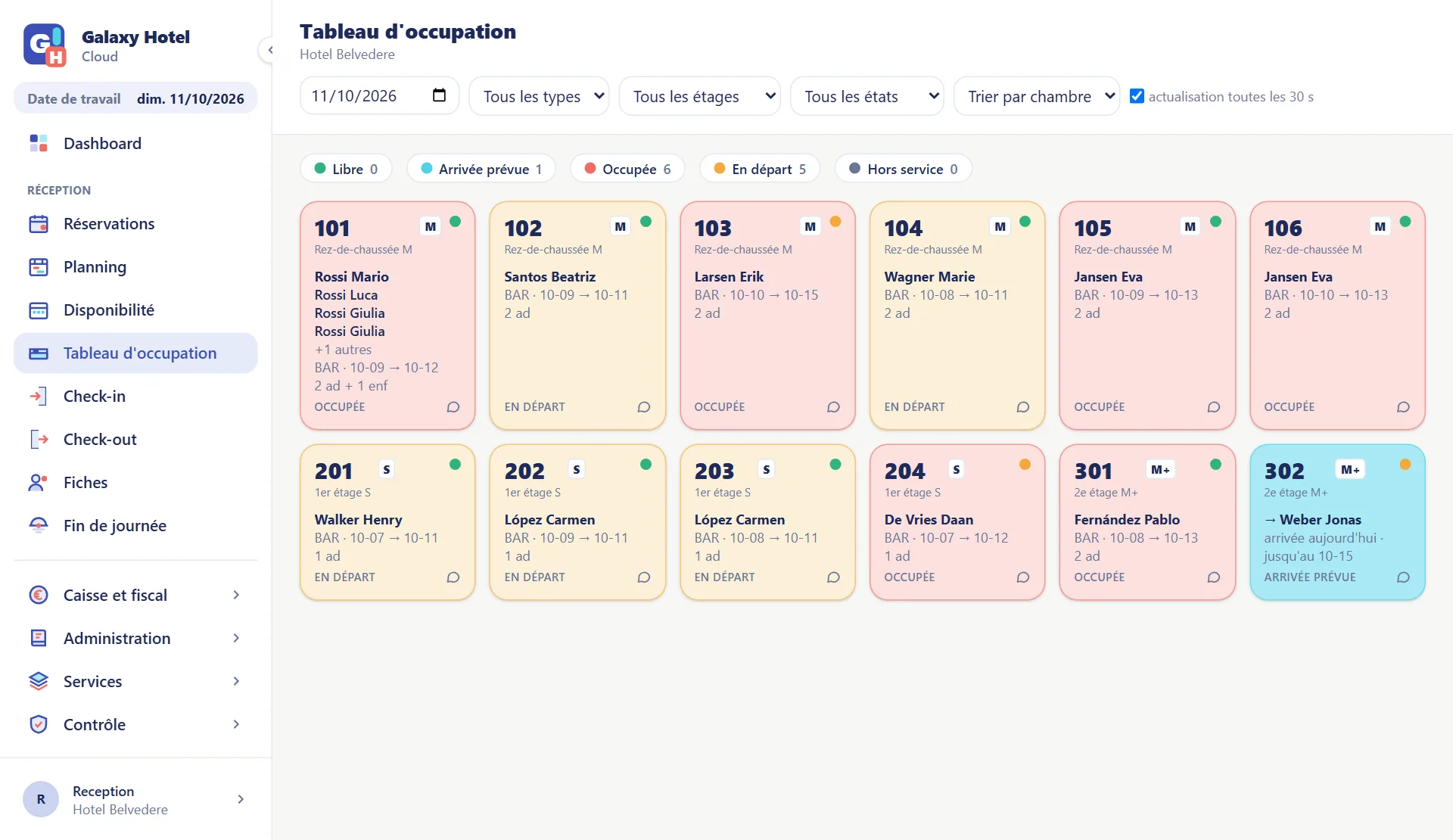Open the comment icon on room 202

tap(644, 577)
